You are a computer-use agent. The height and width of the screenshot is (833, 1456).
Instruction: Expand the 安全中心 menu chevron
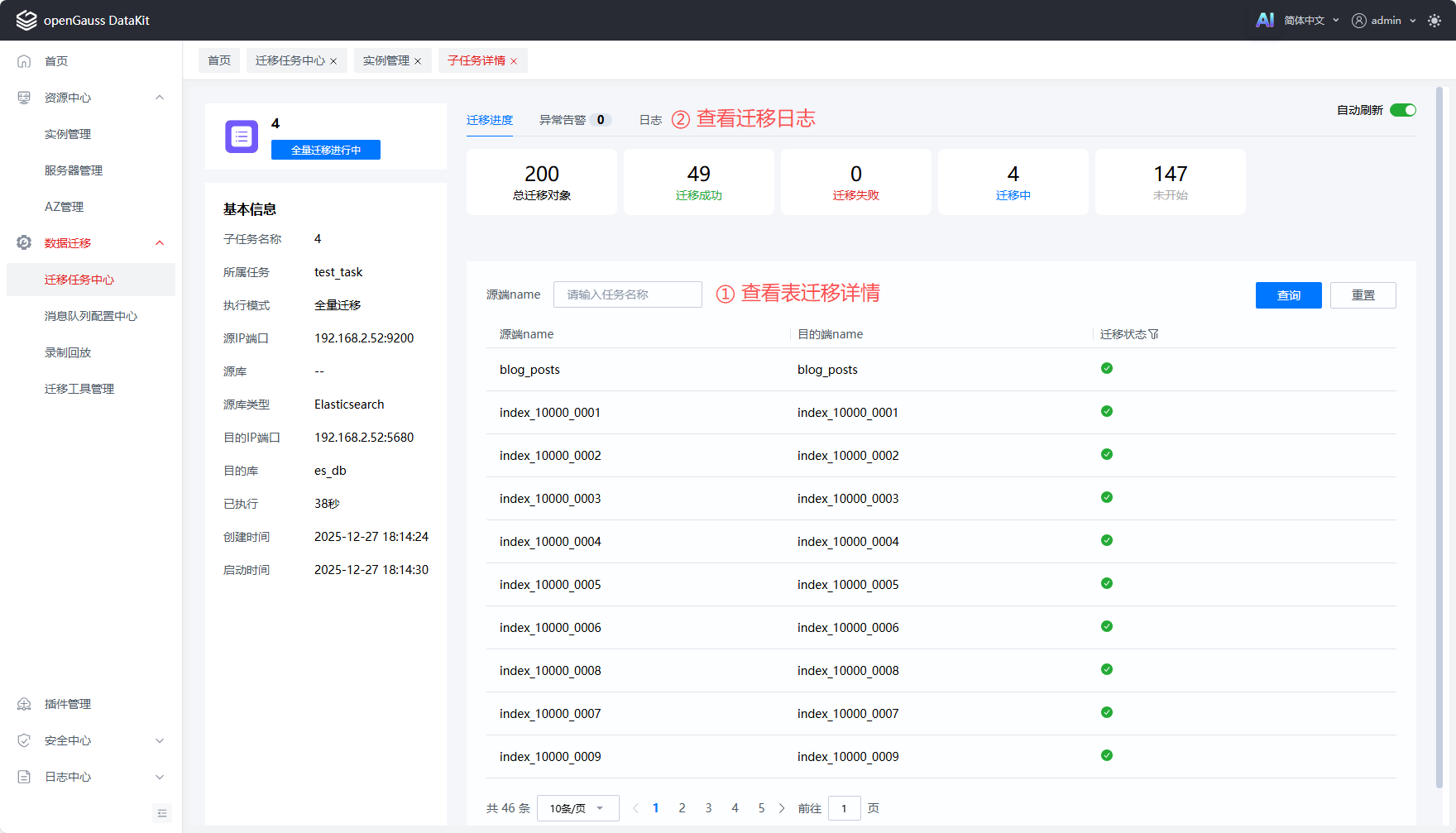click(x=160, y=740)
